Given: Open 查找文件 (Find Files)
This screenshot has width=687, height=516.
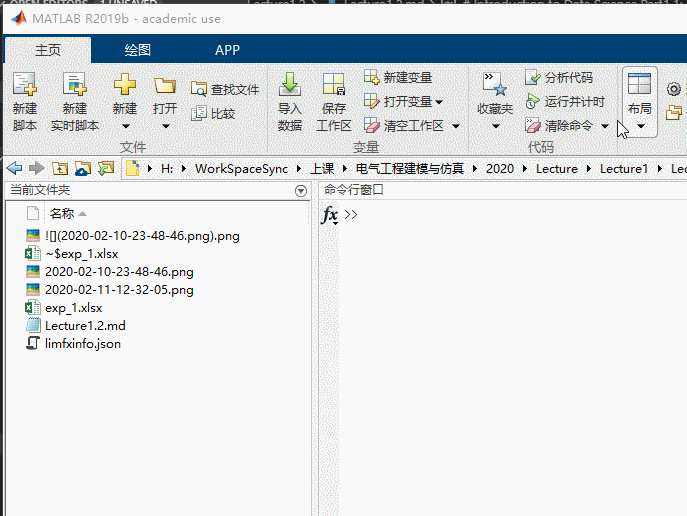Looking at the screenshot, I should pos(225,90).
